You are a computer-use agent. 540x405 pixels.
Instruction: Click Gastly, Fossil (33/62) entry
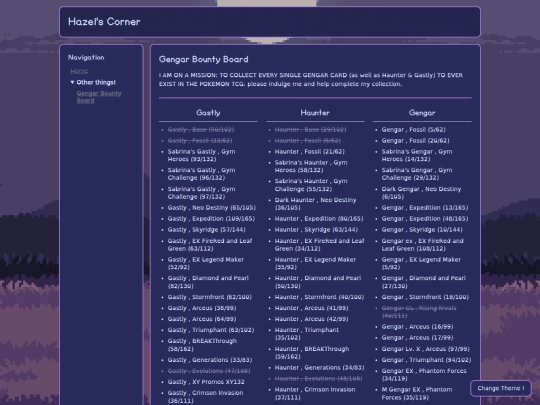tap(200, 141)
